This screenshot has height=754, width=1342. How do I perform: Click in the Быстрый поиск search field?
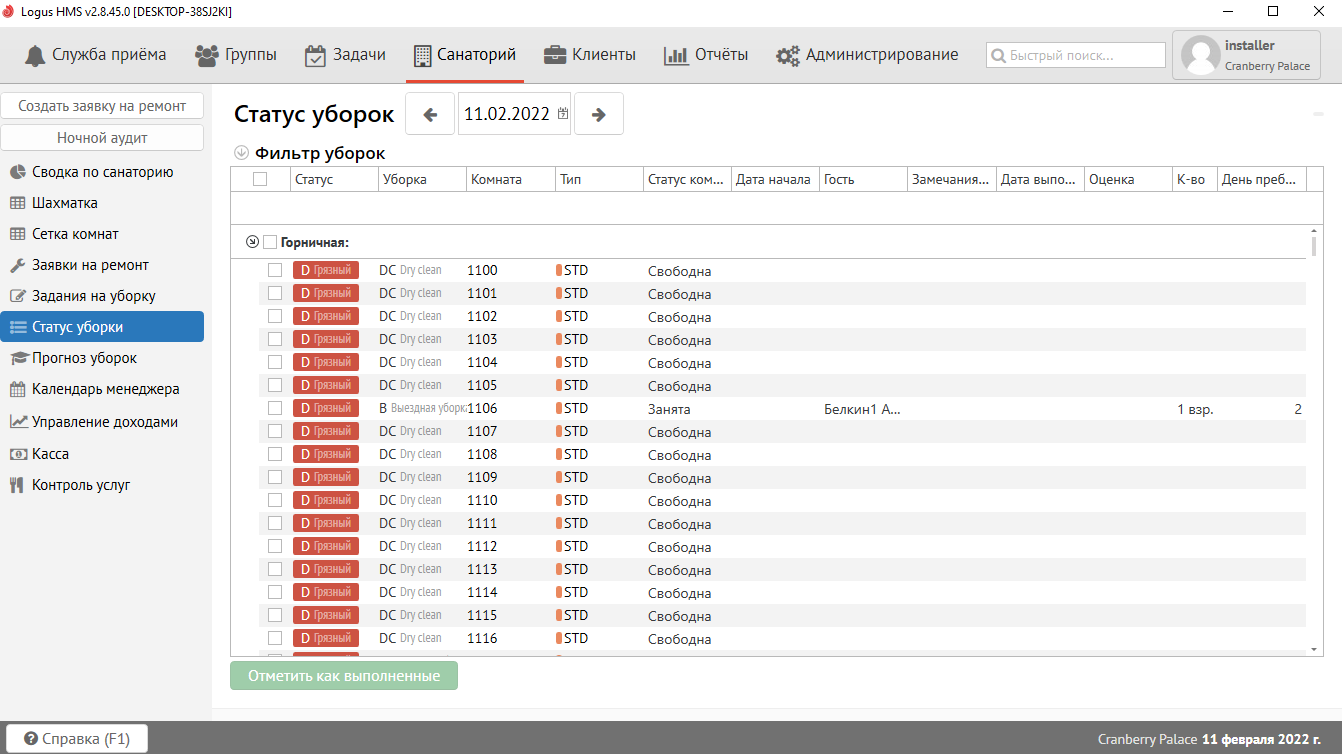1076,55
